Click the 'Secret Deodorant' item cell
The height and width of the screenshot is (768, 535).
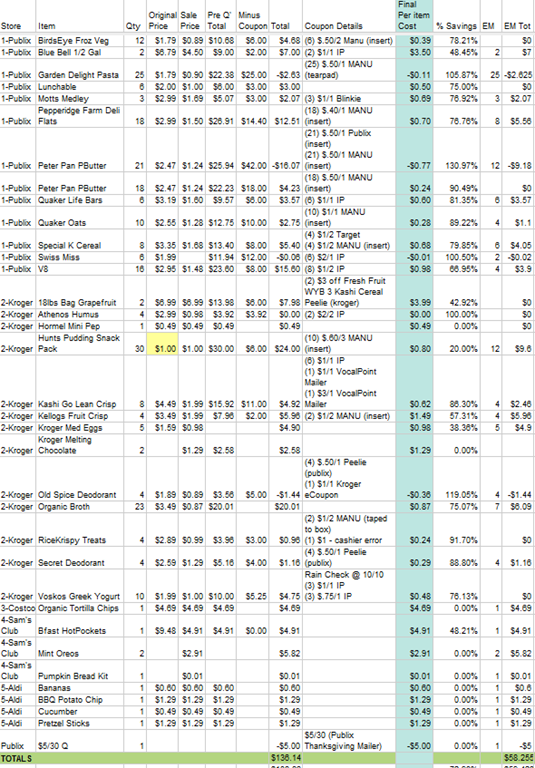pos(80,558)
